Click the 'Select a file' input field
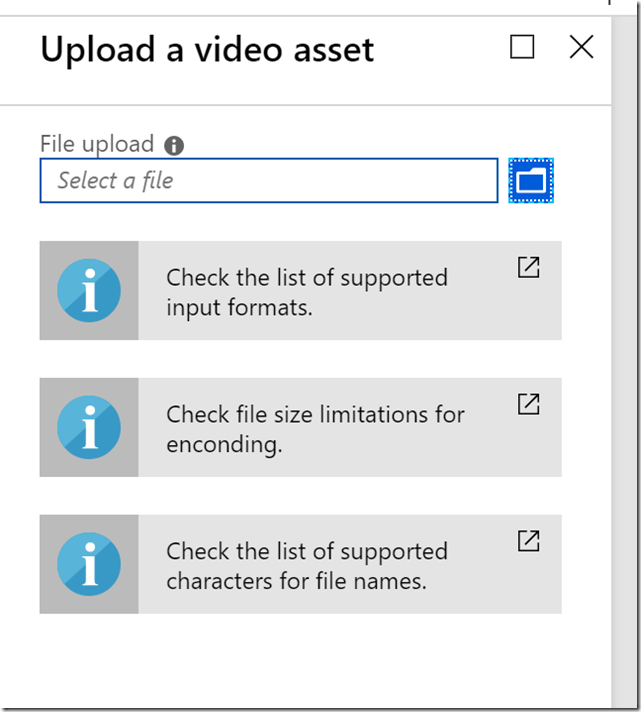The width and height of the screenshot is (641, 712). point(268,181)
